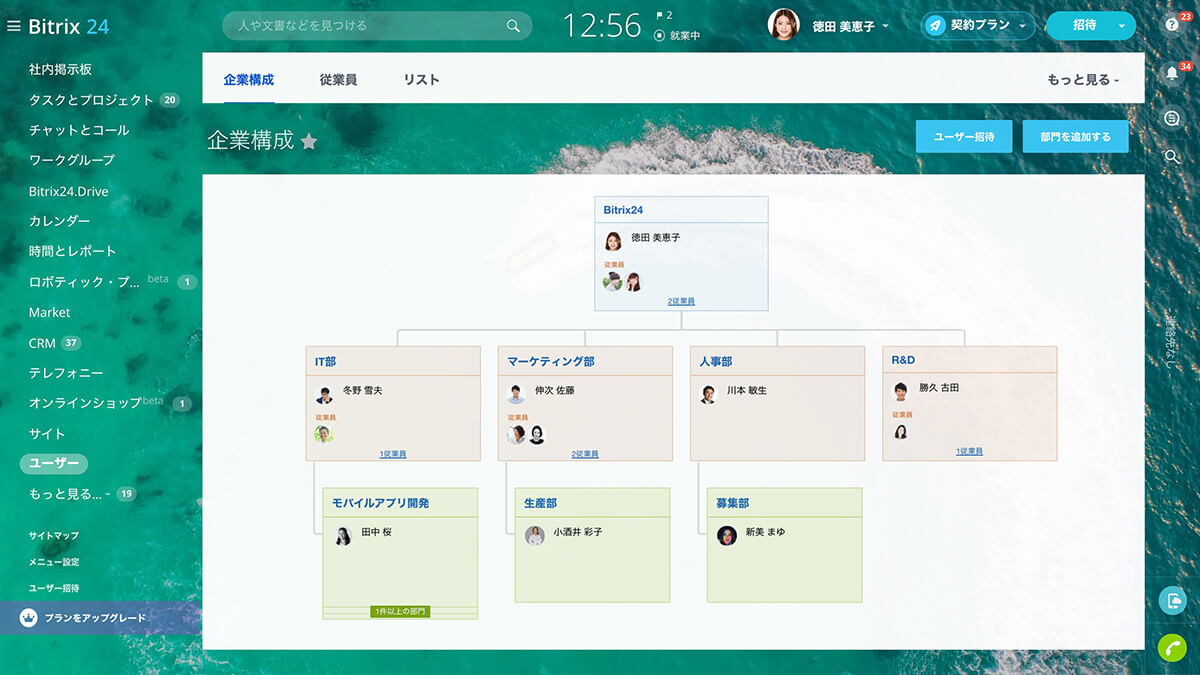Click 2従業員 link in Bitrix24 card
Viewport: 1200px width, 675px height.
click(681, 301)
